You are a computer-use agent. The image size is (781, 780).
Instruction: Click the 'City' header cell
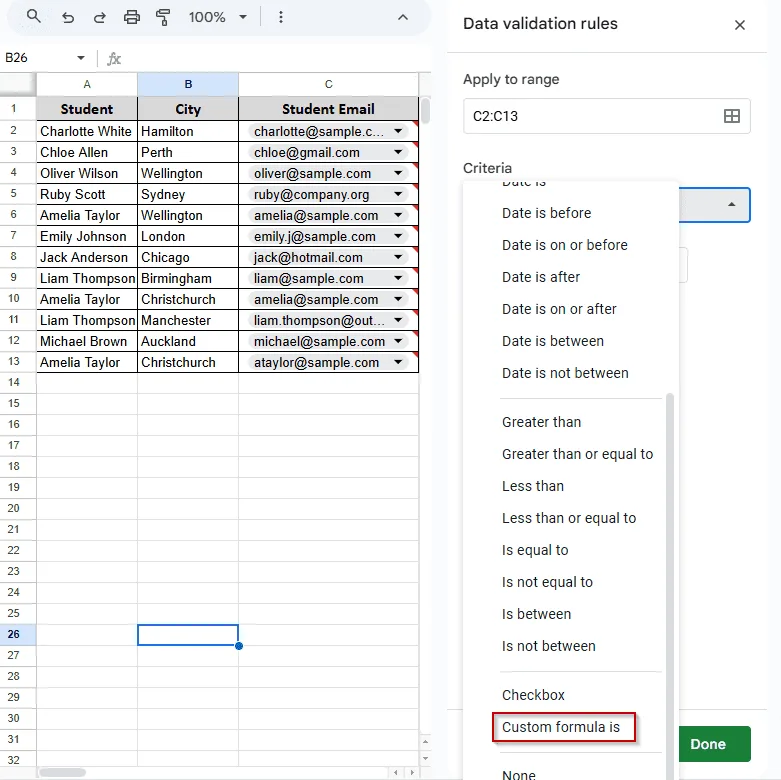click(188, 109)
